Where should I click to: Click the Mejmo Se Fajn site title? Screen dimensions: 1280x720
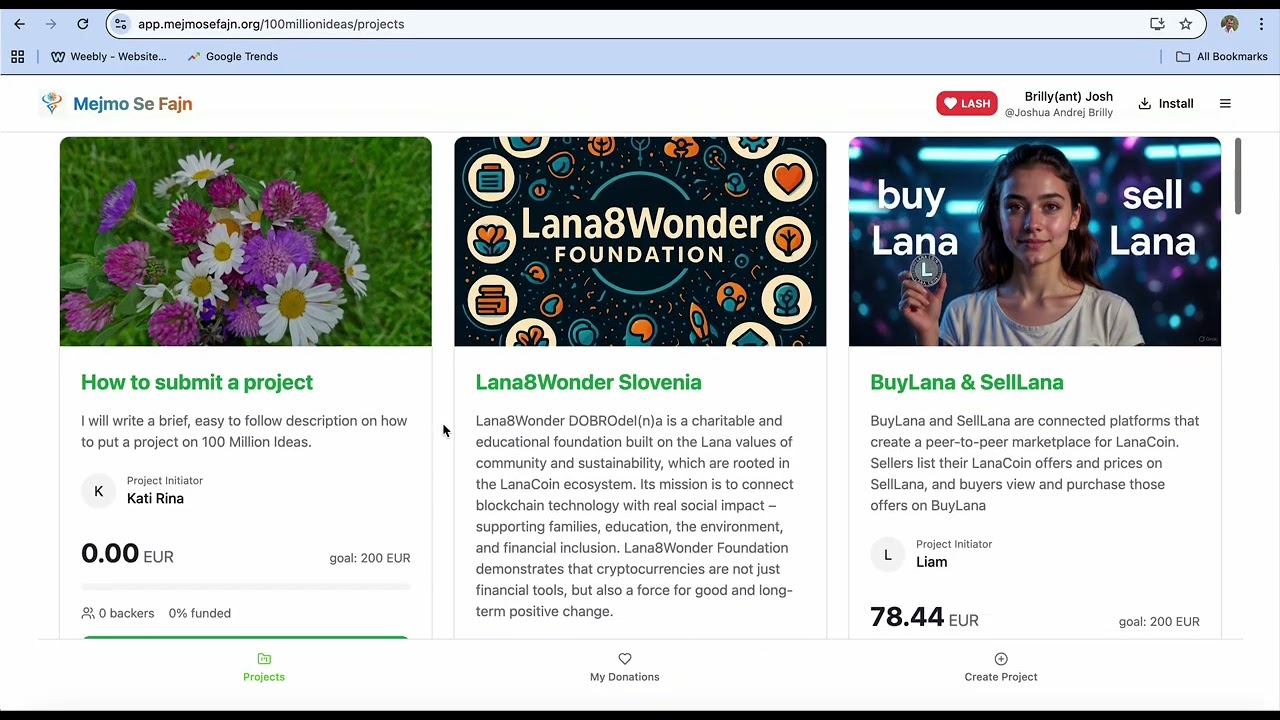click(132, 104)
